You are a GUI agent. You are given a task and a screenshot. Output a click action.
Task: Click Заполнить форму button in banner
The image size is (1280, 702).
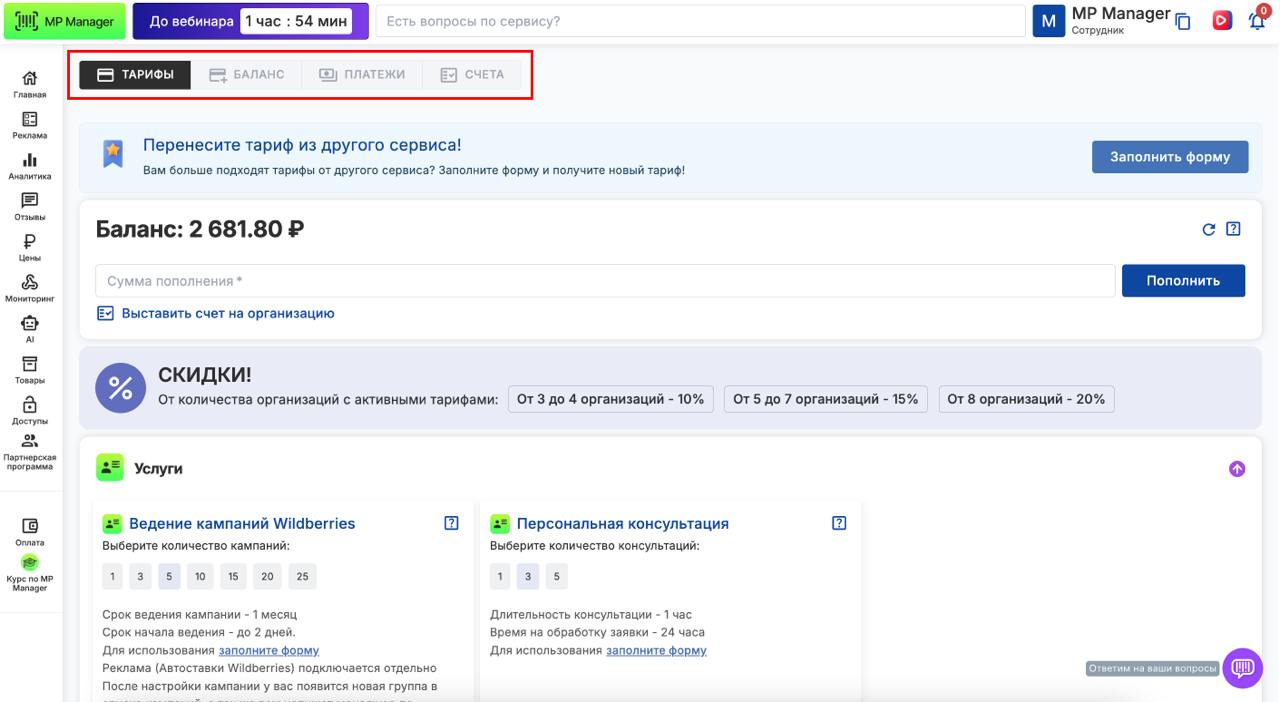point(1170,157)
